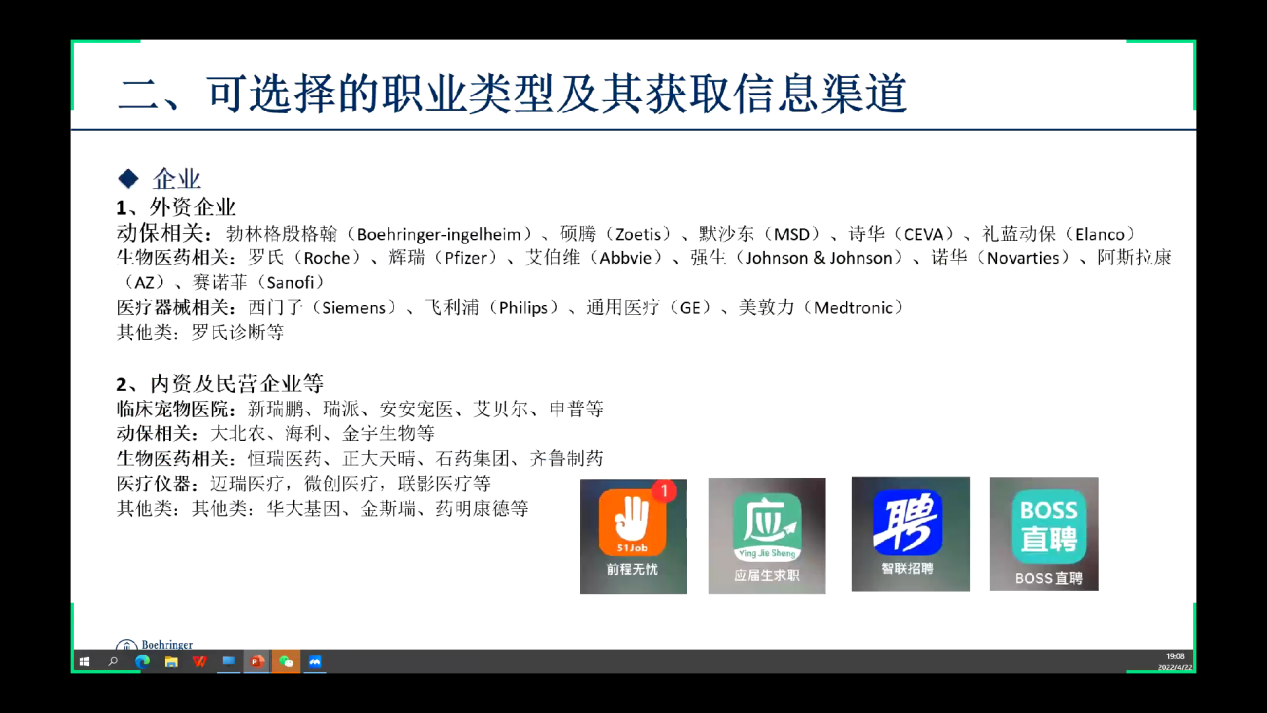Open the Windows Start menu
The height and width of the screenshot is (713, 1267).
(x=84, y=662)
